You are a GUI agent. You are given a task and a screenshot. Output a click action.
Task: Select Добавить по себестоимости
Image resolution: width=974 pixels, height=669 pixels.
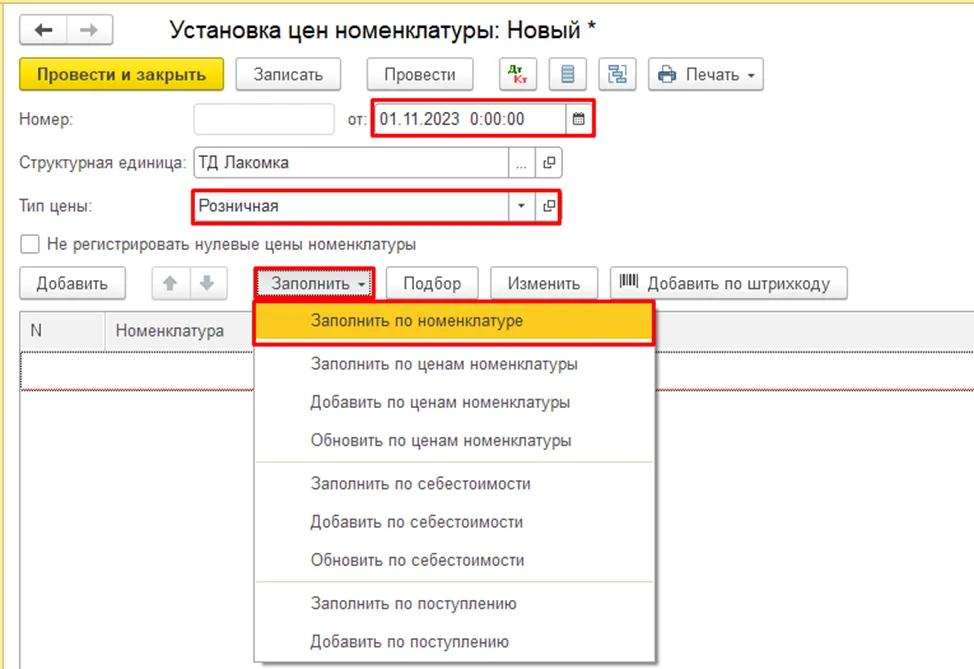(x=454, y=522)
